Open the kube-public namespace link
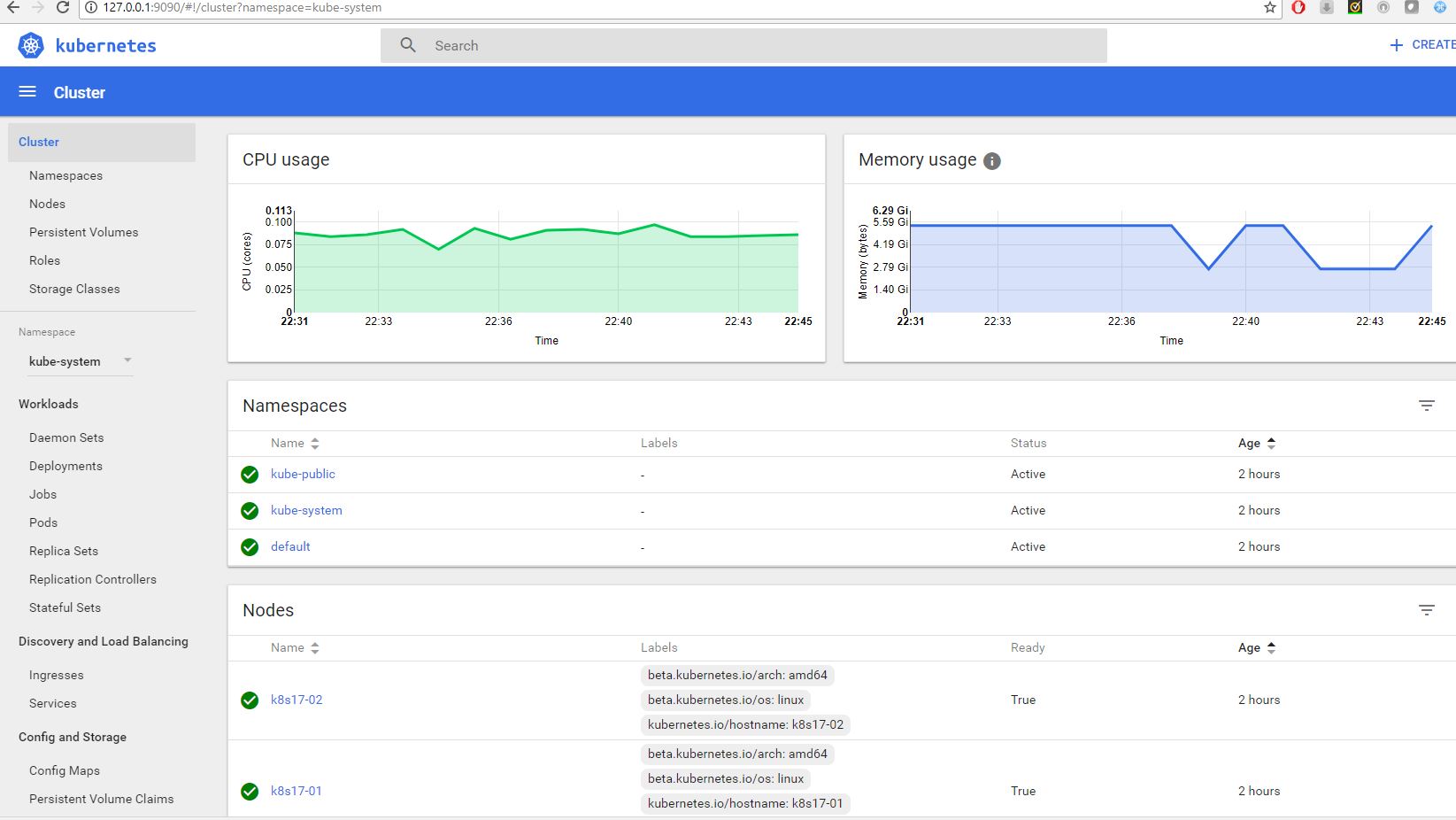This screenshot has width=1456, height=820. click(x=303, y=474)
